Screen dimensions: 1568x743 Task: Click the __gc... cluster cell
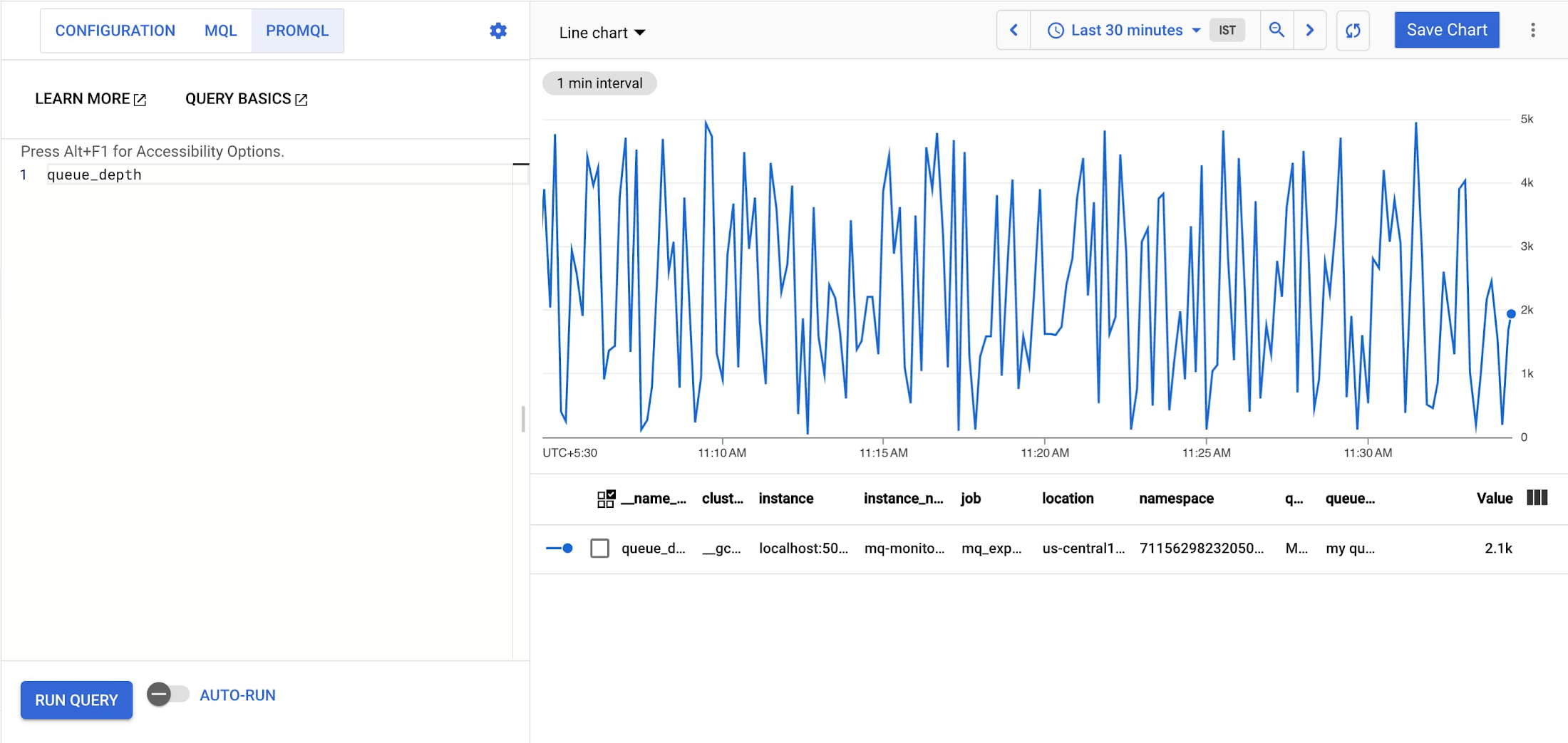(x=721, y=548)
